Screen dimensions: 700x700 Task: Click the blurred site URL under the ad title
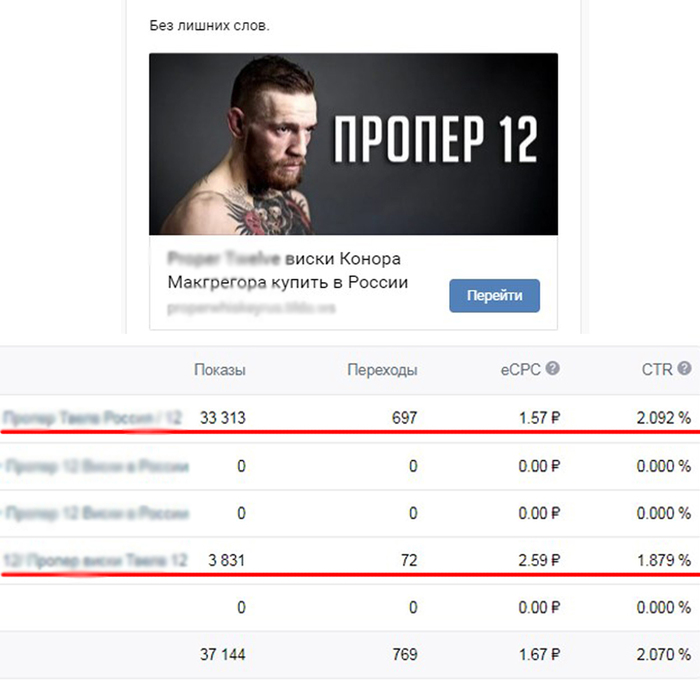(x=251, y=308)
